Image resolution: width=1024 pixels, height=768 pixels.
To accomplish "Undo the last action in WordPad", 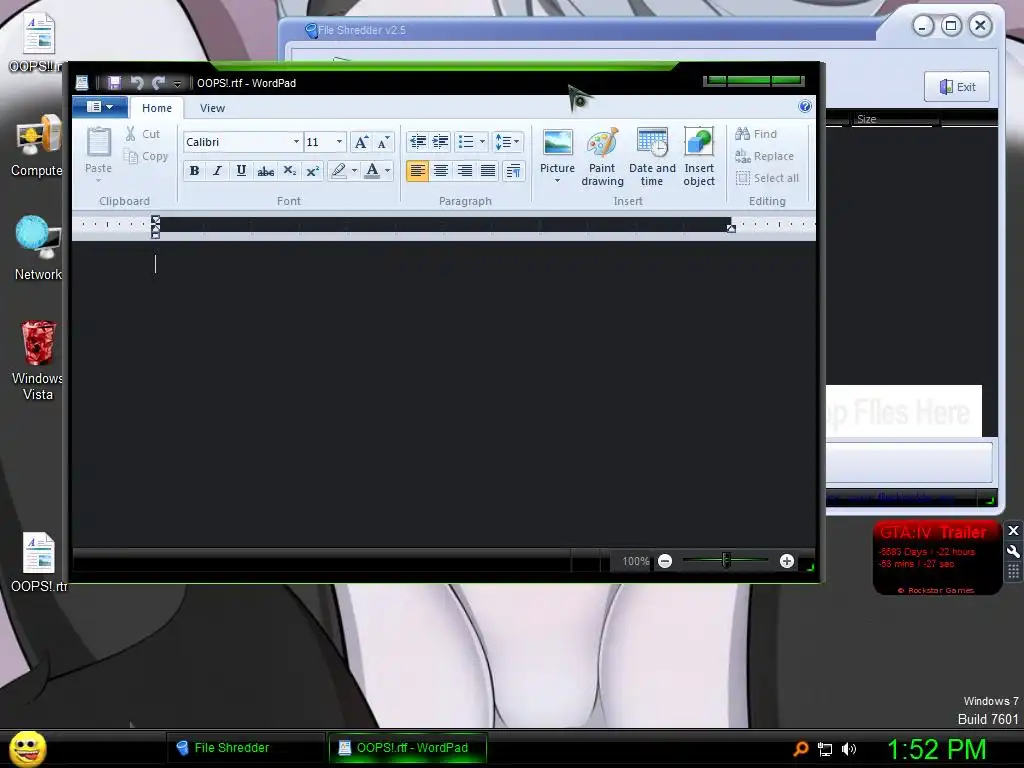I will [x=136, y=83].
